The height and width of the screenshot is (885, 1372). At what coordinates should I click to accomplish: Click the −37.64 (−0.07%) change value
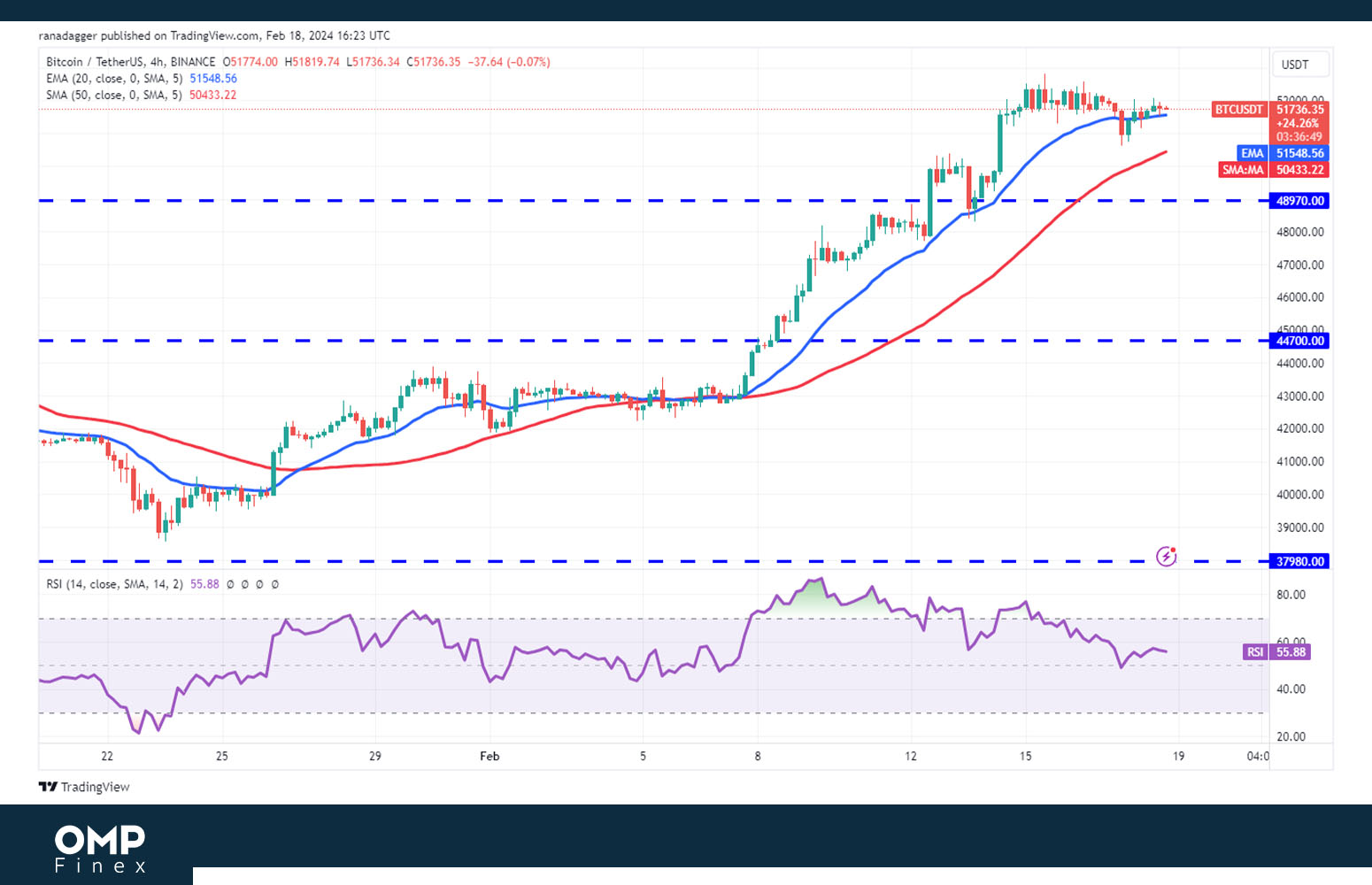[x=509, y=62]
